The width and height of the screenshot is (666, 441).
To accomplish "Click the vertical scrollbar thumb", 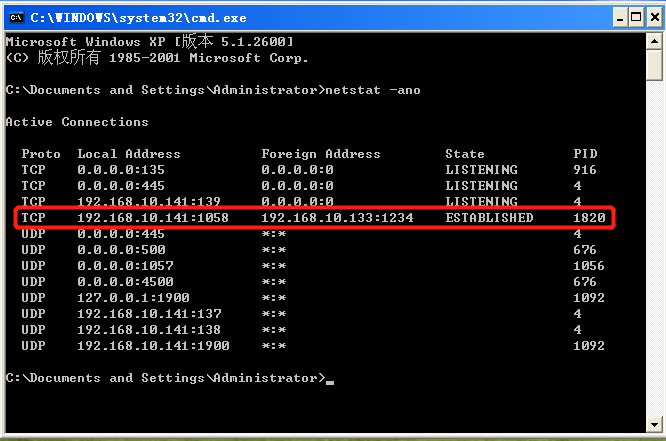I will [x=654, y=65].
